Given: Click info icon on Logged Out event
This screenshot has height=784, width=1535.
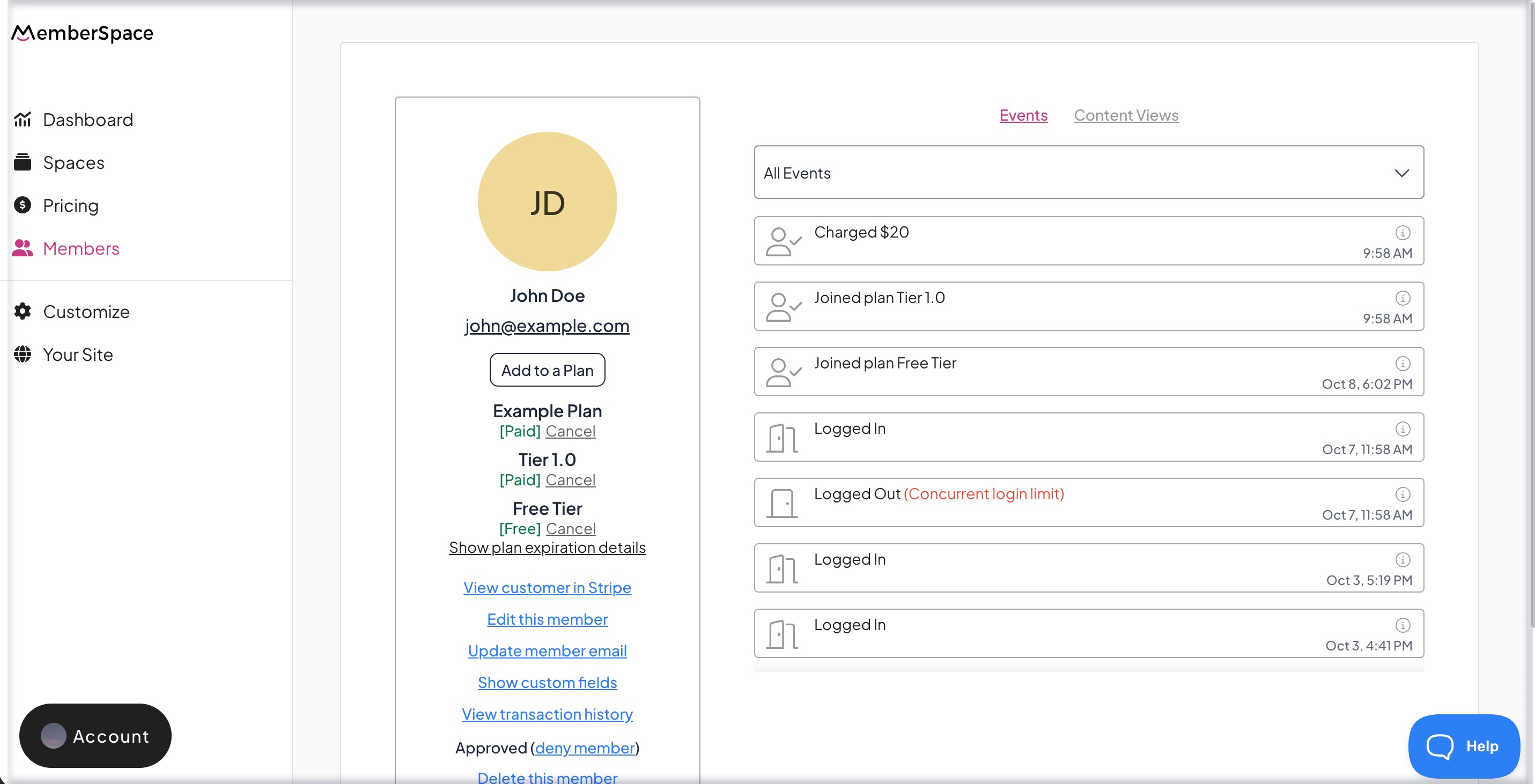Looking at the screenshot, I should 1402,494.
